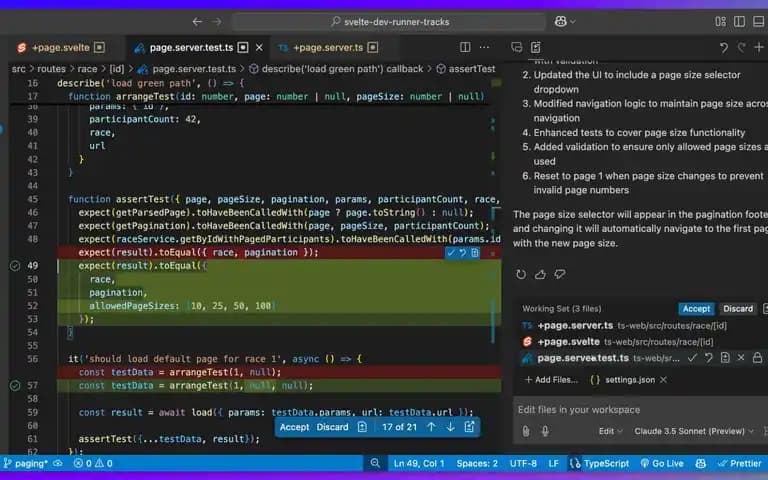Show errors and warnings count

click(93, 463)
